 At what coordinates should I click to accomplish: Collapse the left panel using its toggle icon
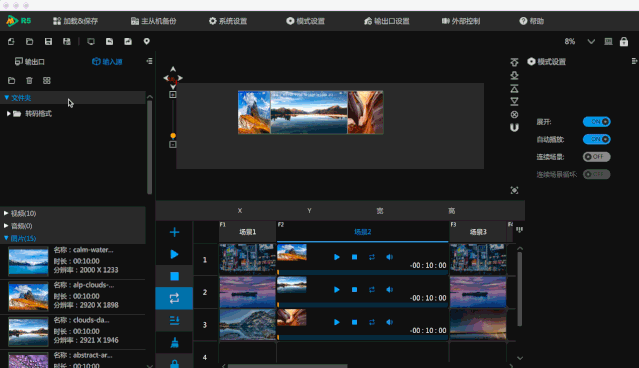[150, 61]
